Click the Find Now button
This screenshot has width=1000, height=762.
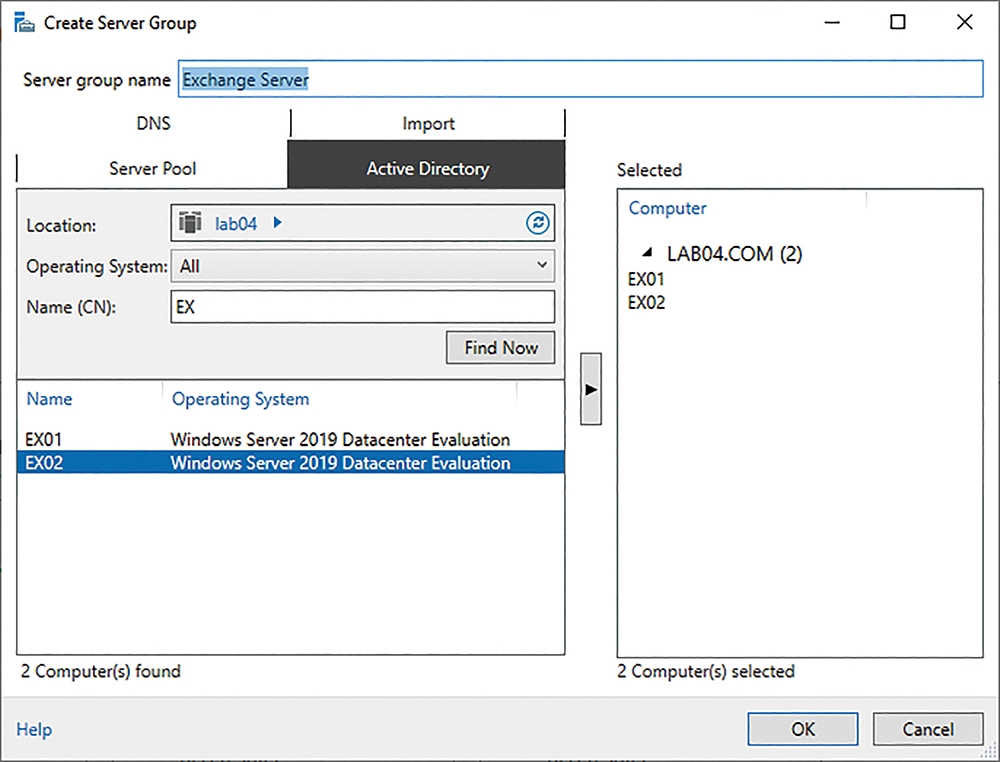point(501,348)
